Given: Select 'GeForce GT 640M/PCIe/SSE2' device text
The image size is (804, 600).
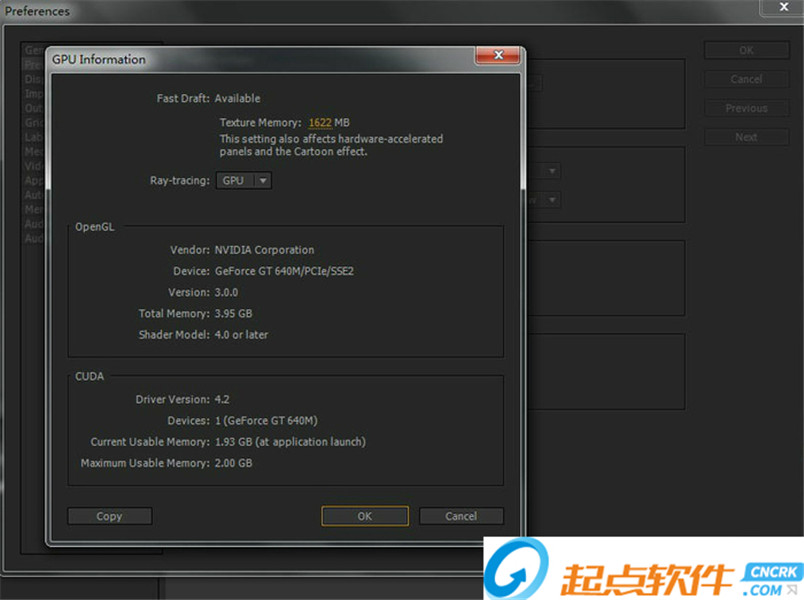Looking at the screenshot, I should pos(284,271).
